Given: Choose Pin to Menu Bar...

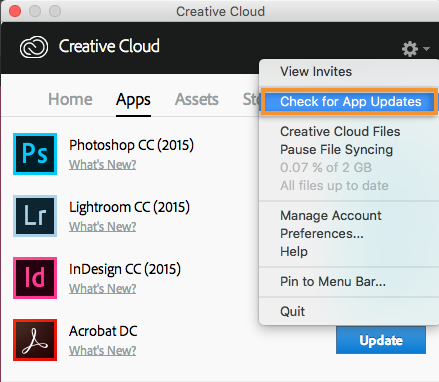Looking at the screenshot, I should [x=333, y=282].
